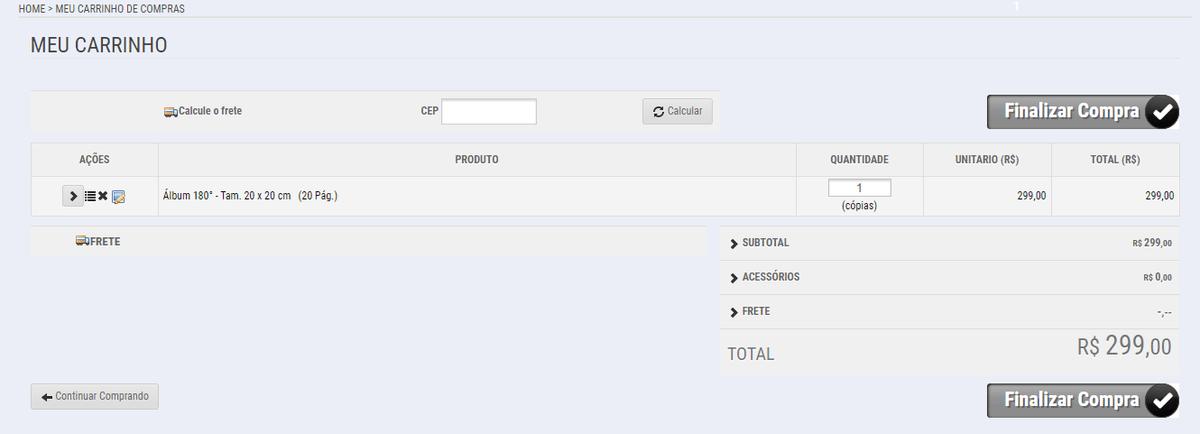The height and width of the screenshot is (434, 1200).
Task: Click the CEP input field
Action: click(489, 112)
